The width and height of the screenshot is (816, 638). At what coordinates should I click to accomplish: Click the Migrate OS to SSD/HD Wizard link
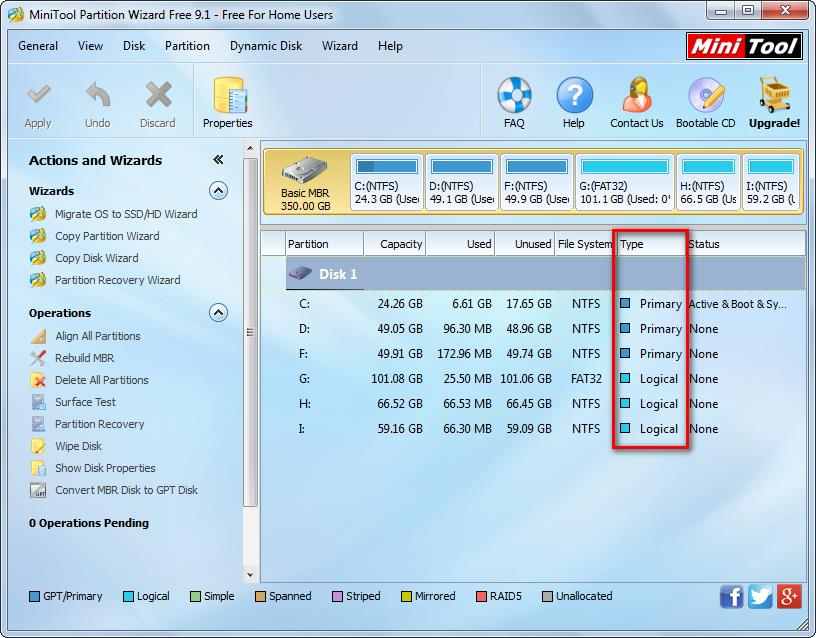tap(126, 214)
